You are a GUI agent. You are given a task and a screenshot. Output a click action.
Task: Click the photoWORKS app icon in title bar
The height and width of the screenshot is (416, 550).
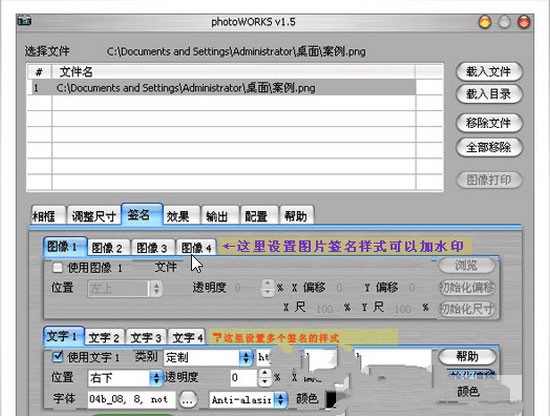[x=24, y=21]
